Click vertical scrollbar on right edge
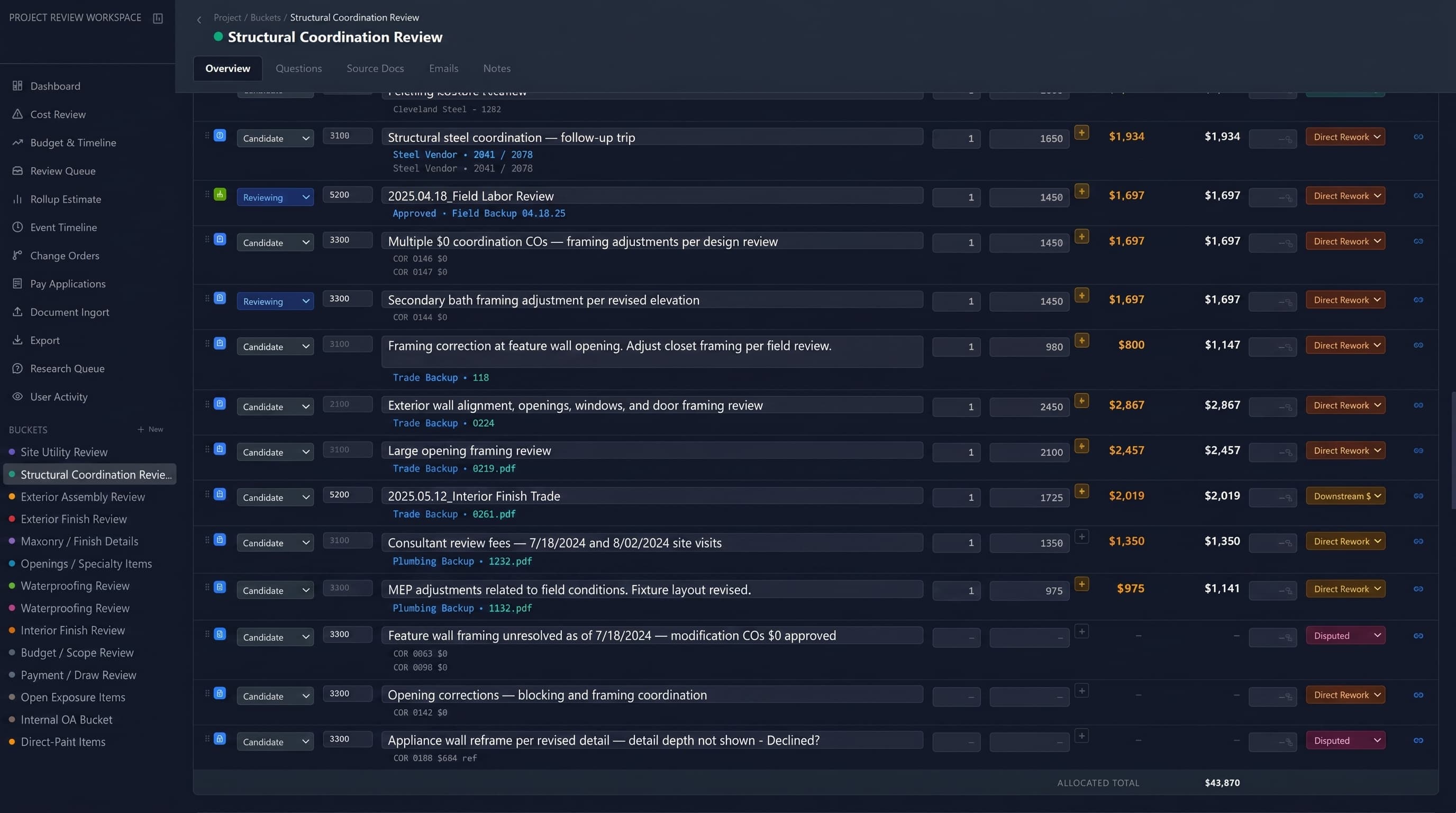This screenshot has width=1456, height=813. (1453, 449)
